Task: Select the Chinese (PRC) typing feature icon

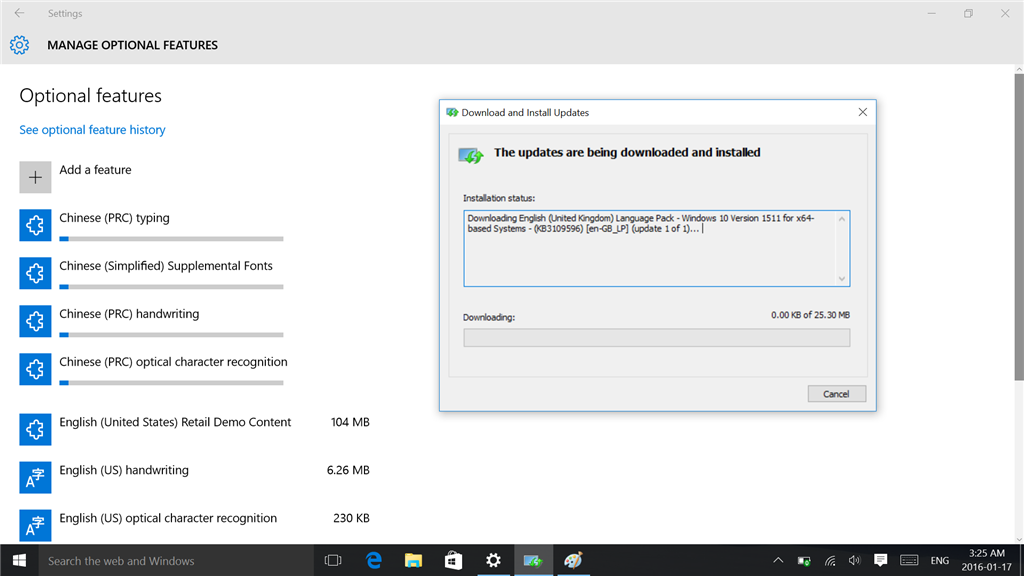Action: pyautogui.click(x=35, y=225)
